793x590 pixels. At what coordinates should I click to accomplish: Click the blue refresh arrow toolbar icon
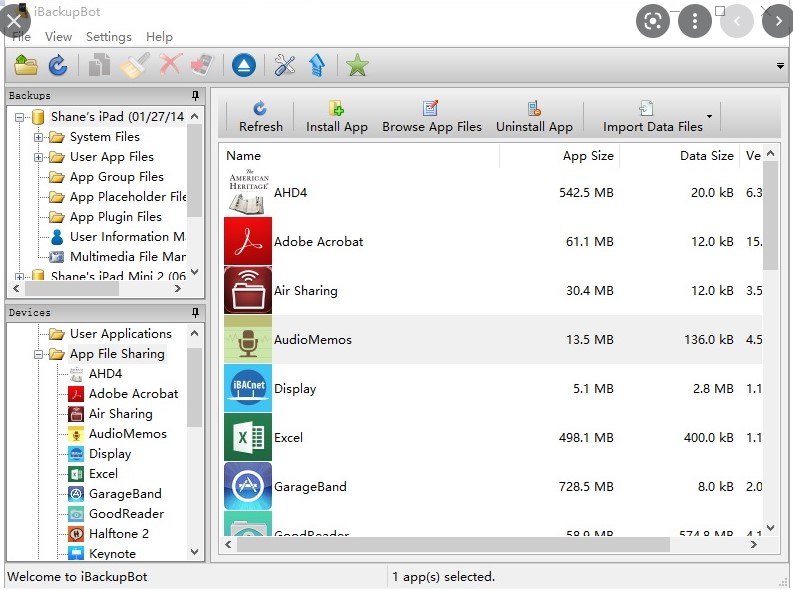tap(58, 65)
